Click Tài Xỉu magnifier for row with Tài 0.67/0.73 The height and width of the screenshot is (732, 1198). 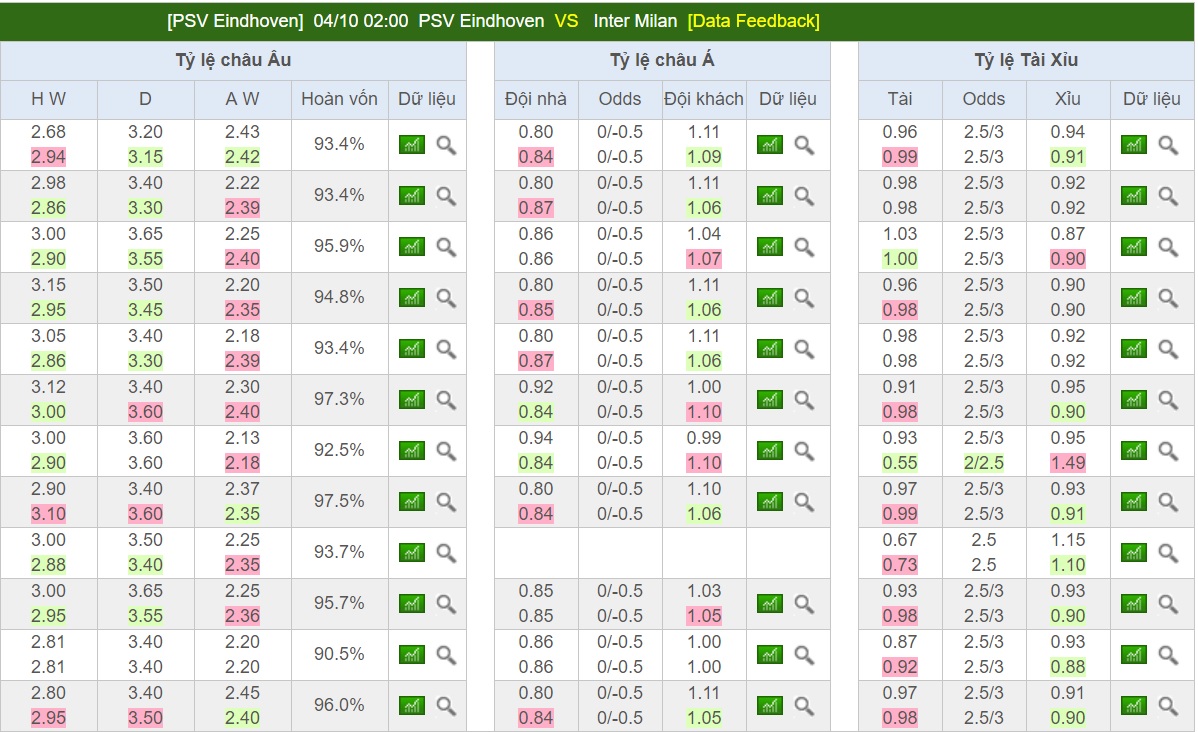pyautogui.click(x=1168, y=552)
